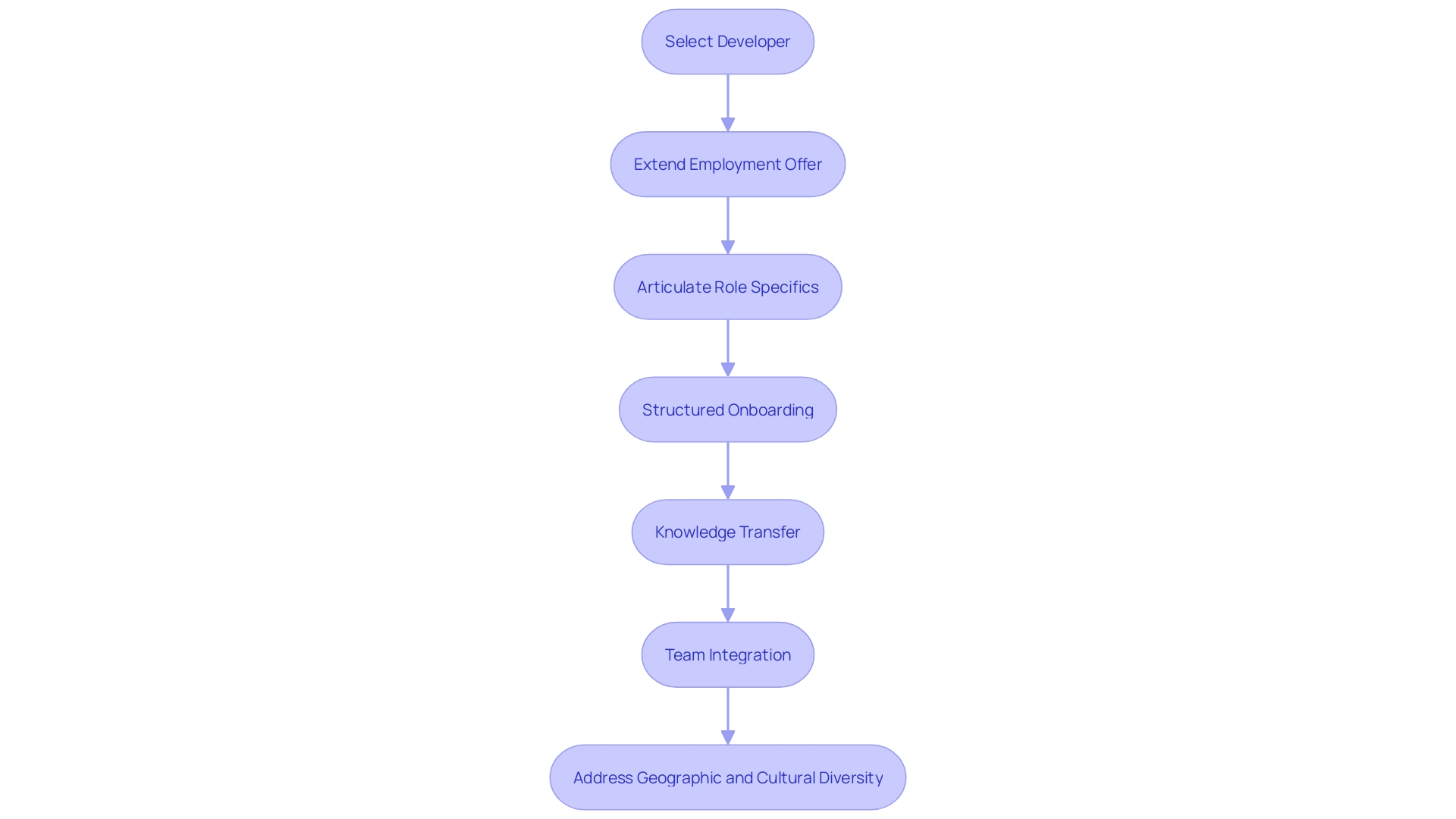Click the Select Developer node
Viewport: 1456px width, 819px height.
click(x=728, y=41)
